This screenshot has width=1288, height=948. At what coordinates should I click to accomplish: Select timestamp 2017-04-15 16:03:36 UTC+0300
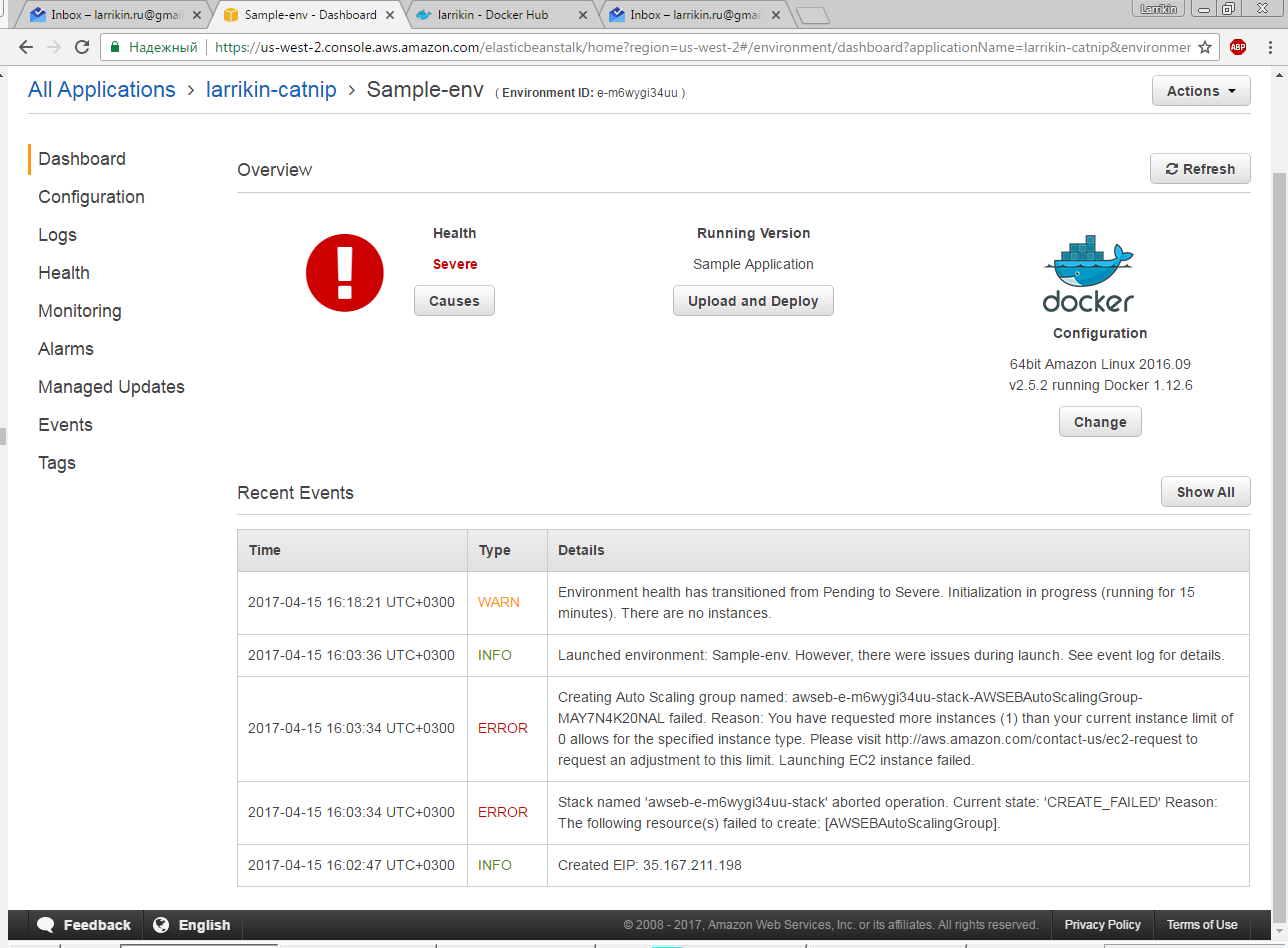351,655
